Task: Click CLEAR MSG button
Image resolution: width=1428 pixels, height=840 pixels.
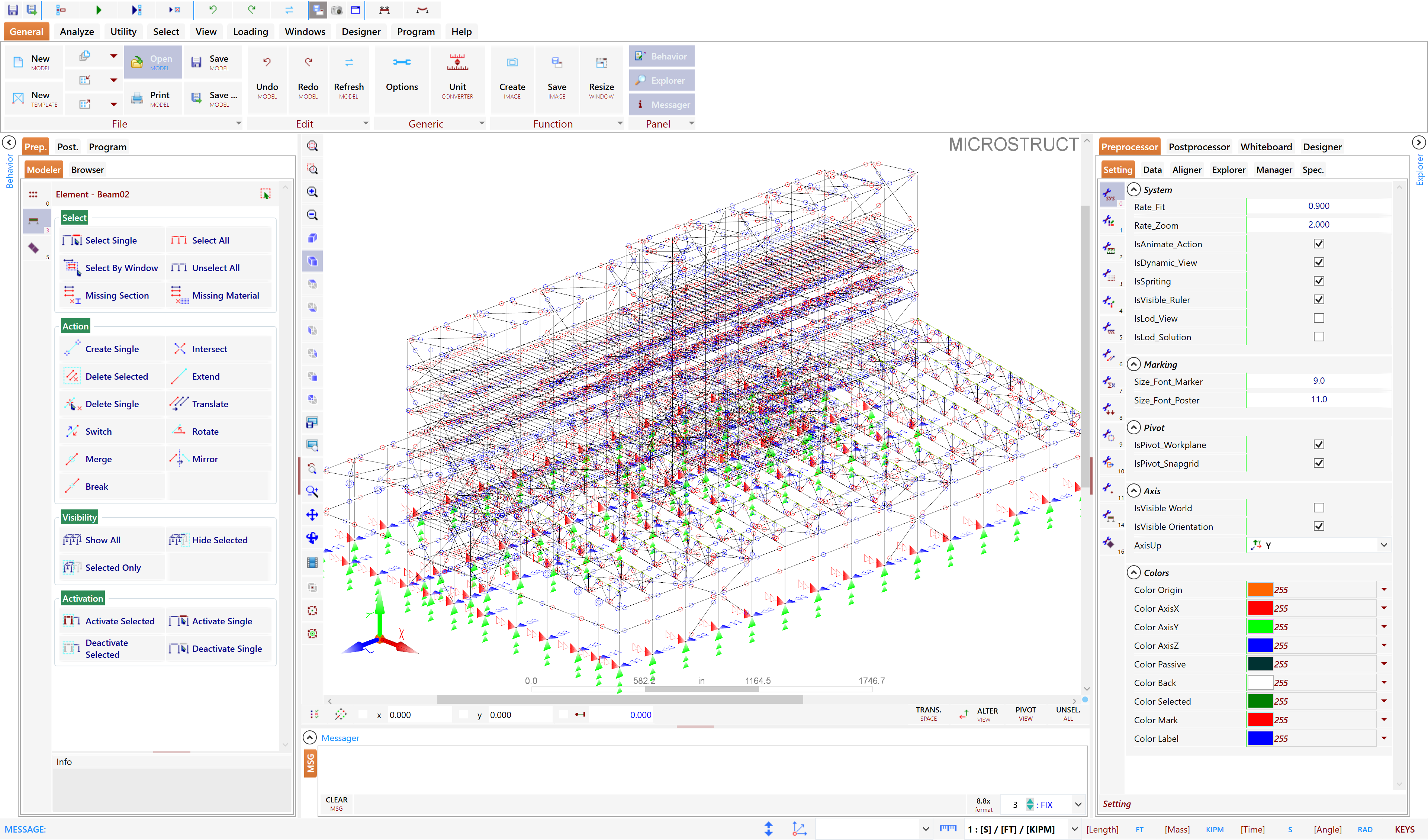Action: point(337,803)
